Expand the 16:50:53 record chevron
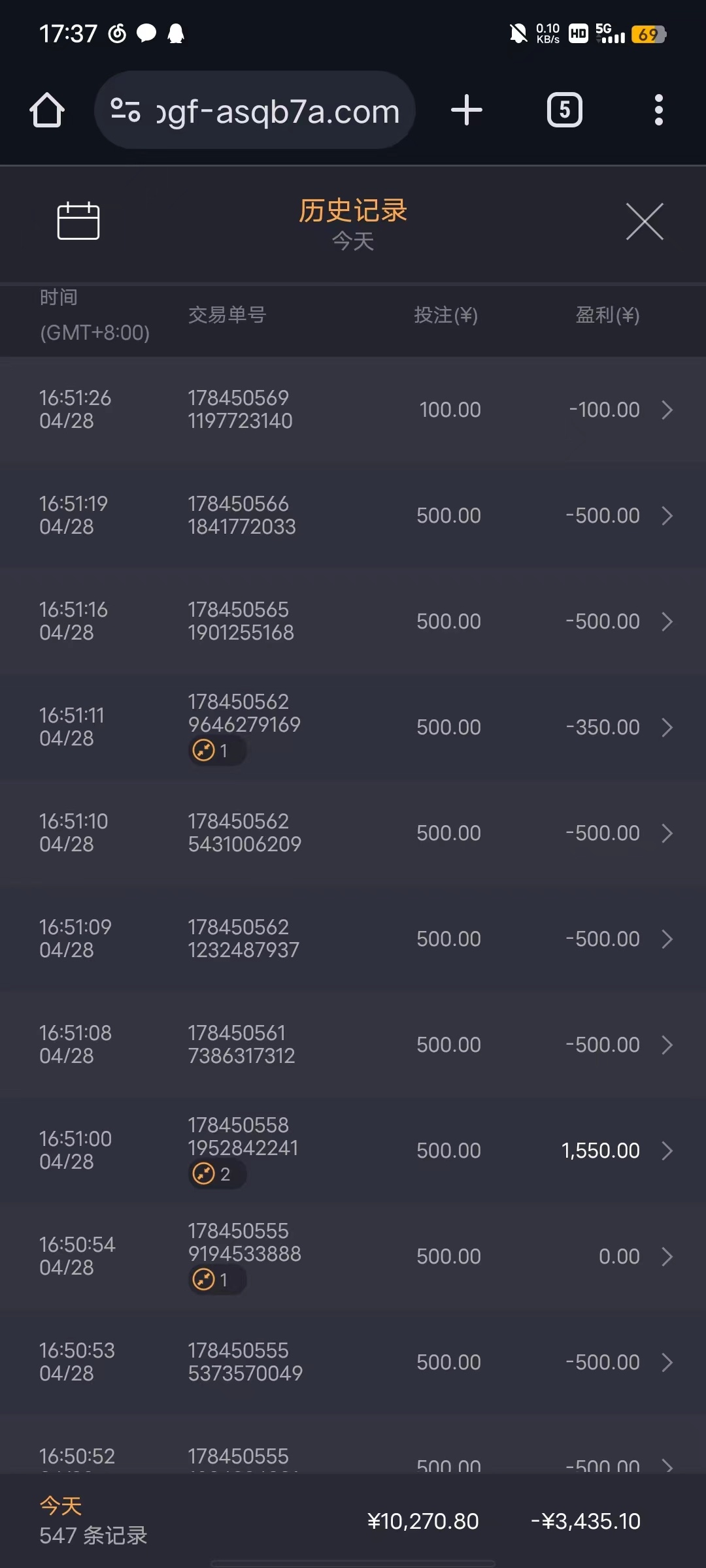 [x=667, y=1362]
